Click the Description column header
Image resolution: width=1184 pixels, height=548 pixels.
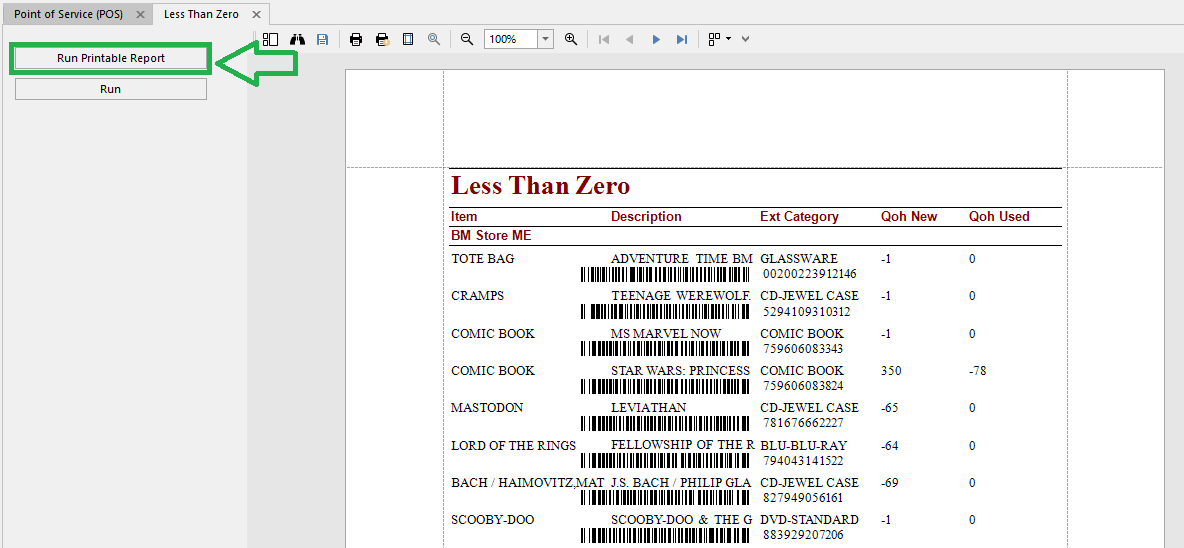tap(646, 217)
